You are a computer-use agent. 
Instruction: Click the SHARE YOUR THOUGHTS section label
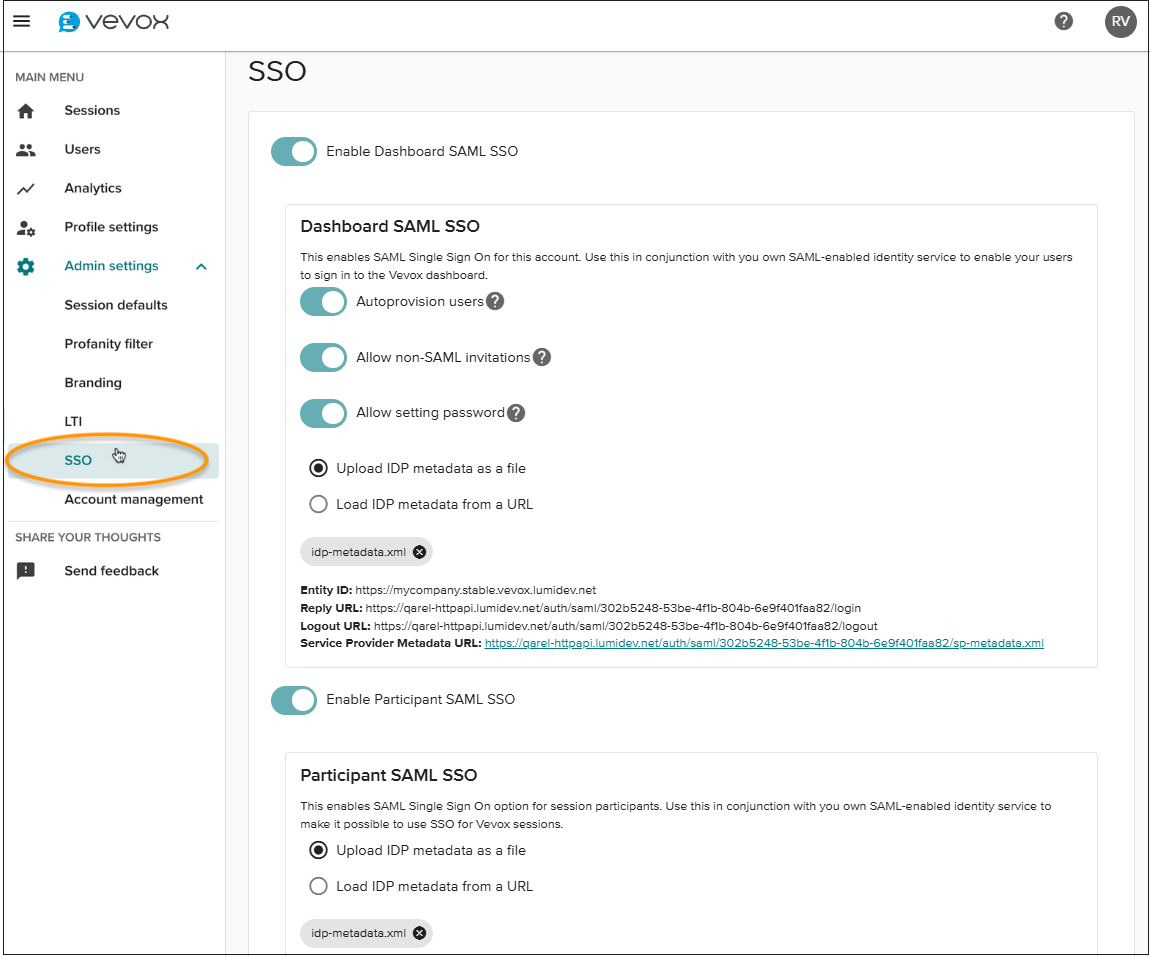pos(88,537)
